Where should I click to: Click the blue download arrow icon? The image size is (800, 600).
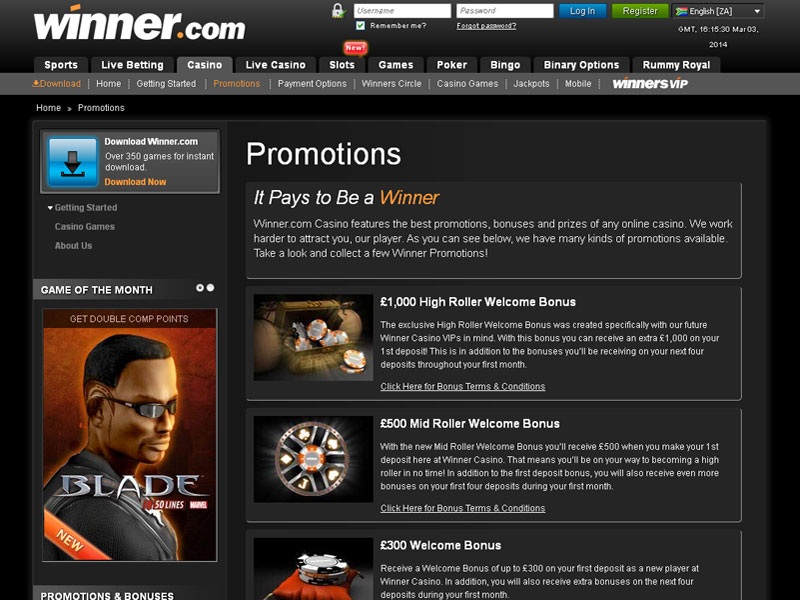coord(72,162)
